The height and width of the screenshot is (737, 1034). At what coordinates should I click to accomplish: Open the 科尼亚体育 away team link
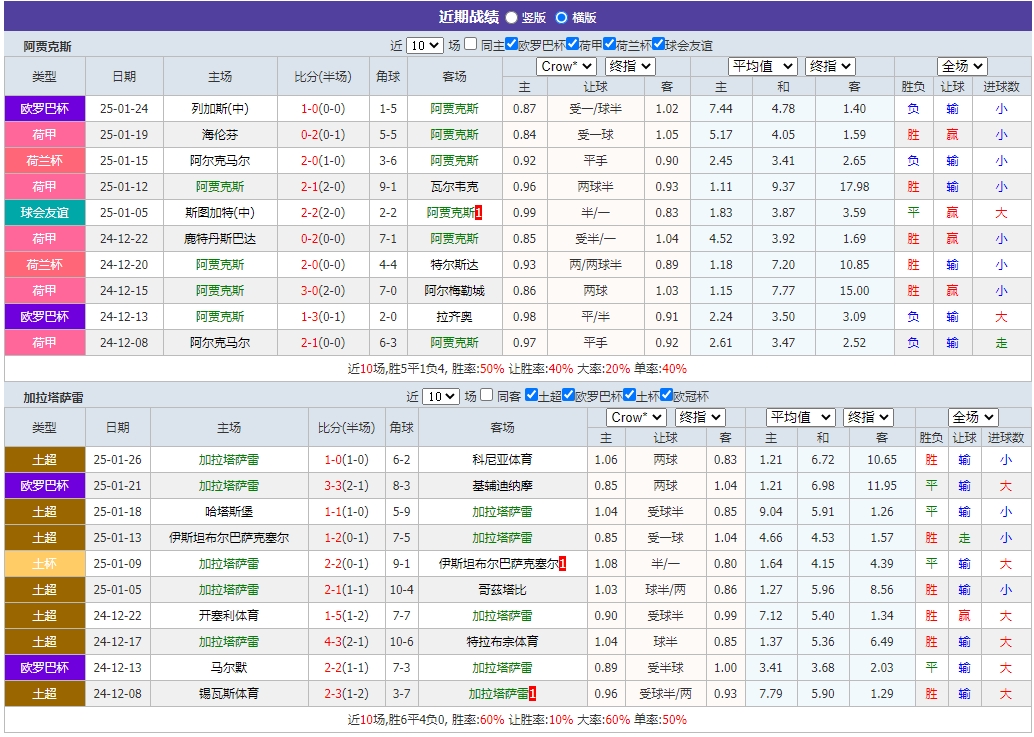[501, 460]
